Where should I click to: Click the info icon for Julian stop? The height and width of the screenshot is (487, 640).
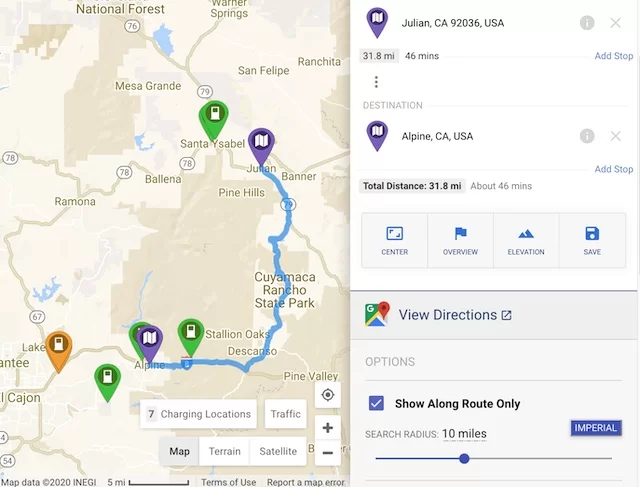click(587, 22)
